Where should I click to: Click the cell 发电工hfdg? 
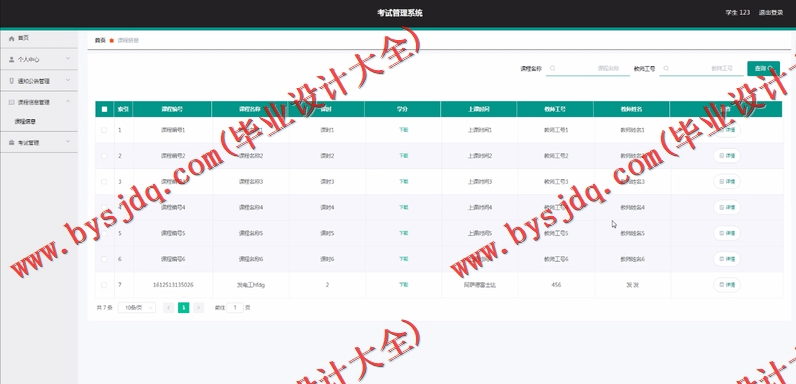(x=251, y=285)
